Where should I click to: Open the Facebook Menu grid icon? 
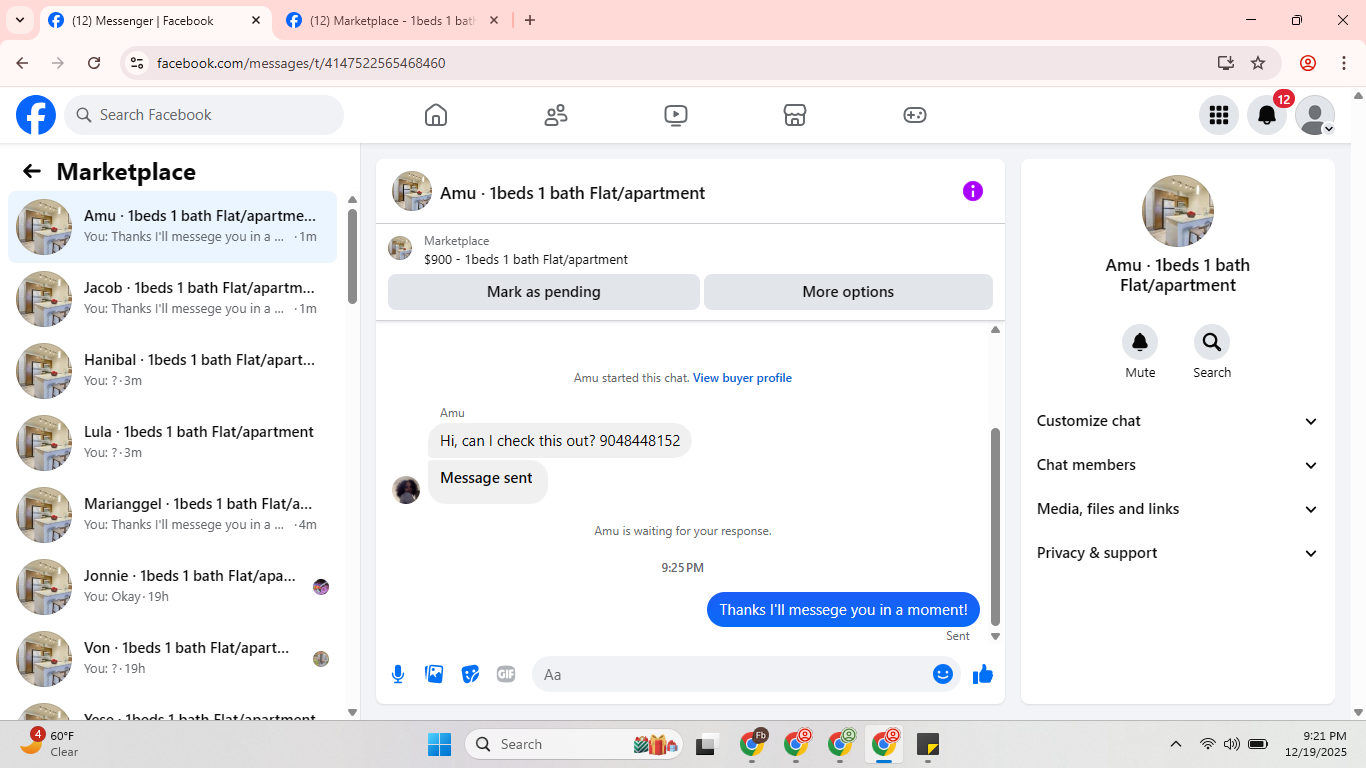coord(1218,115)
